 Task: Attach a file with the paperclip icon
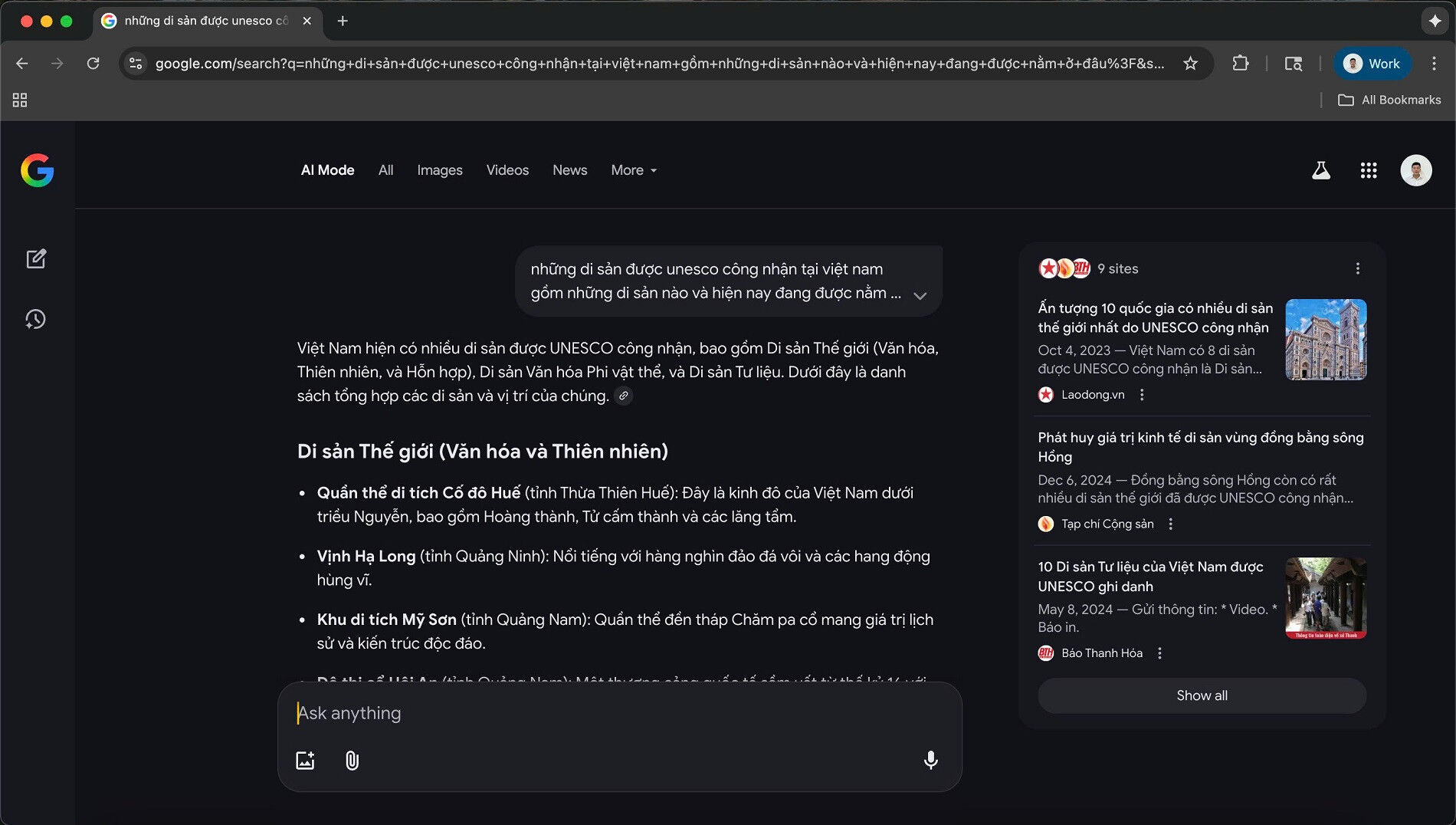[x=352, y=761]
